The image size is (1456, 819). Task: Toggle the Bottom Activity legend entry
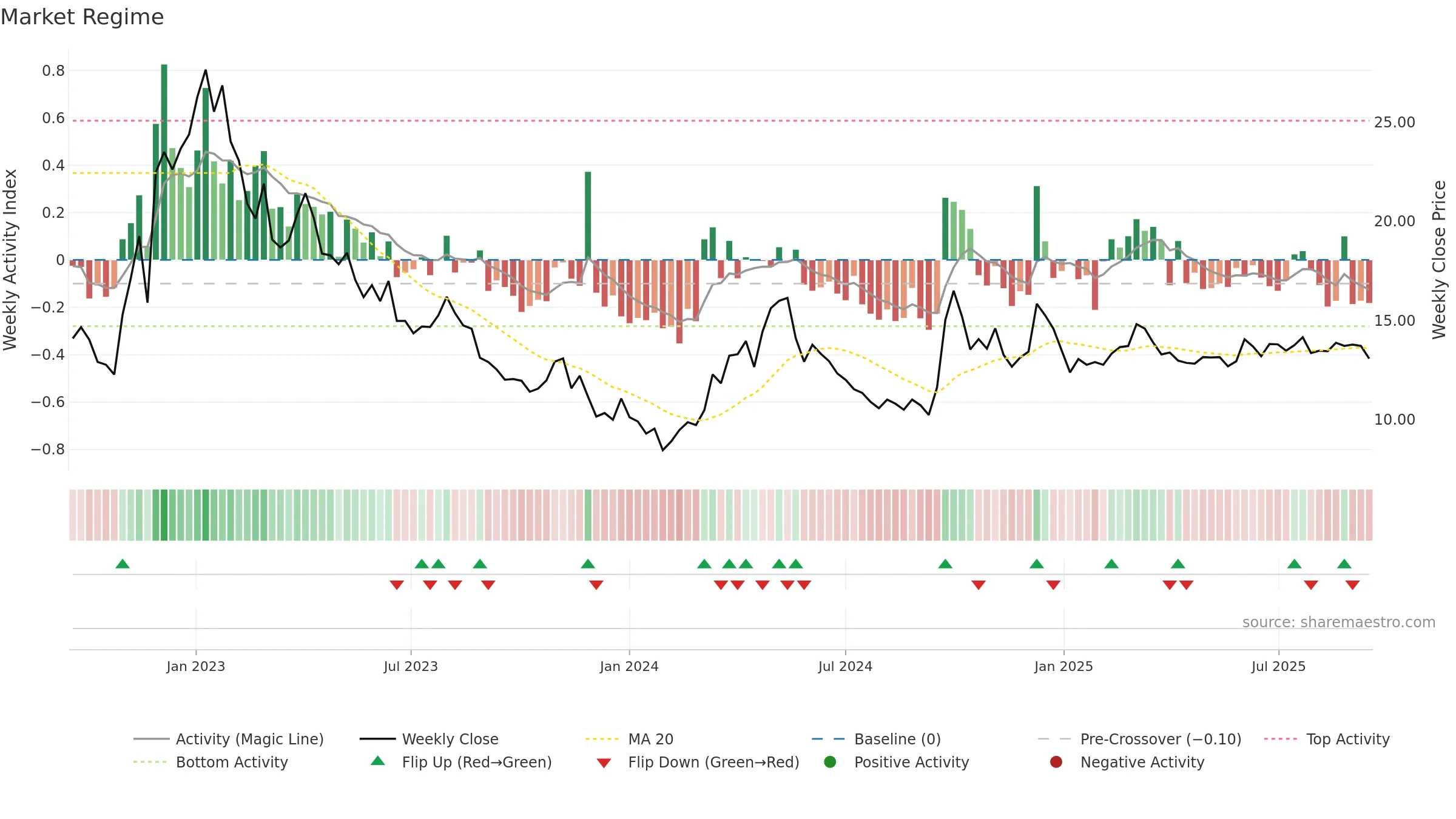[x=211, y=762]
